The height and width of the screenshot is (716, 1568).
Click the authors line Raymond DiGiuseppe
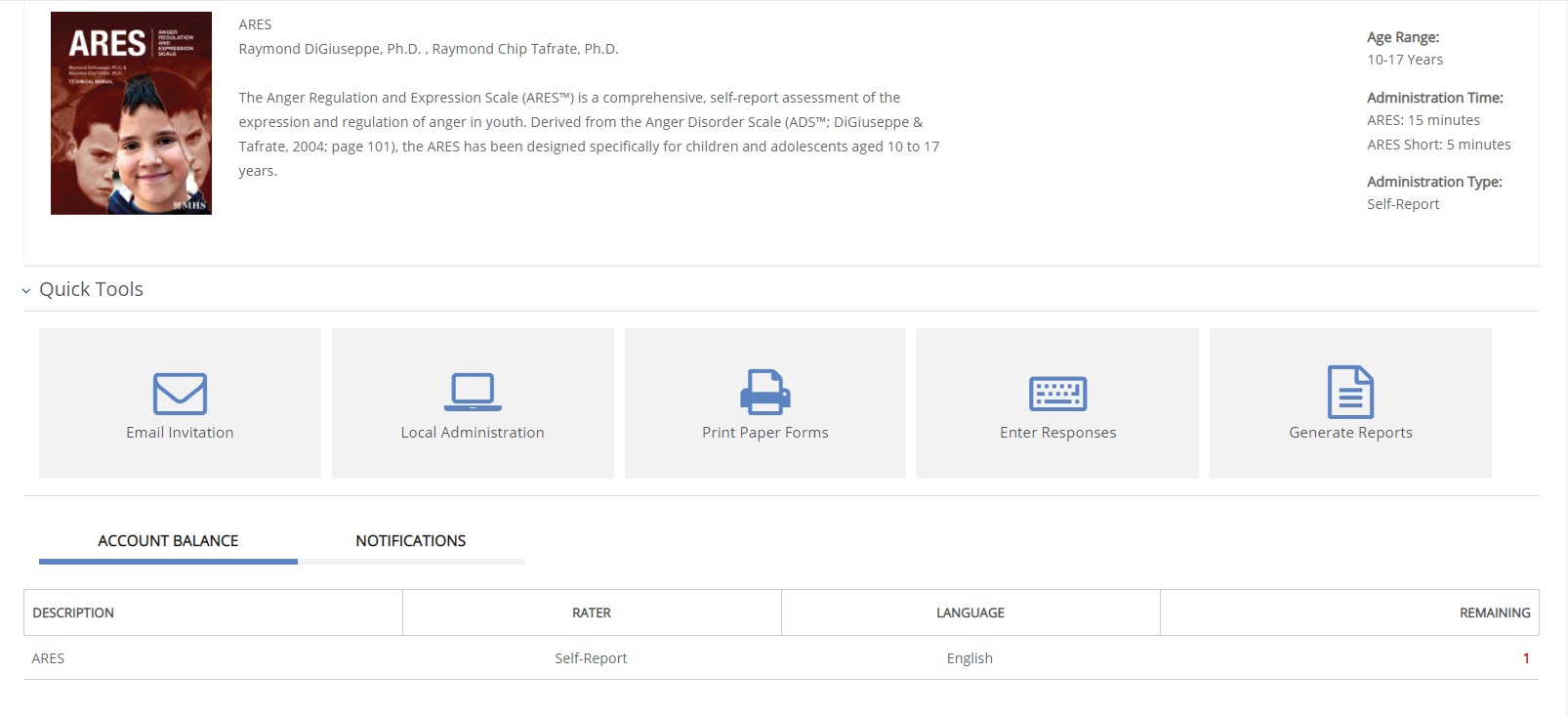[x=429, y=49]
